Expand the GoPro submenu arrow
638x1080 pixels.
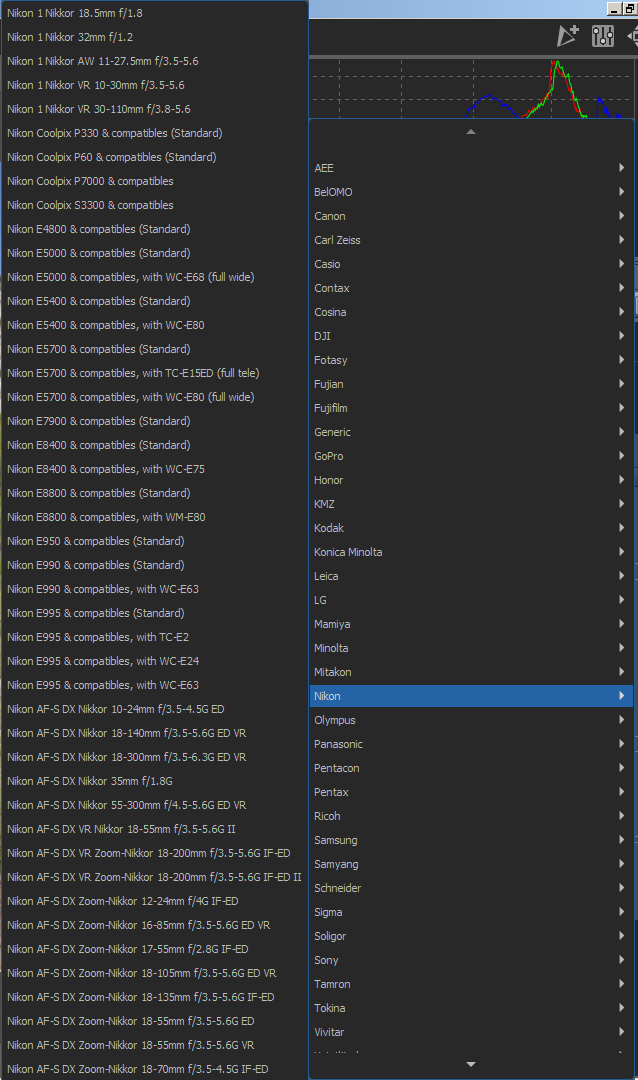(621, 456)
